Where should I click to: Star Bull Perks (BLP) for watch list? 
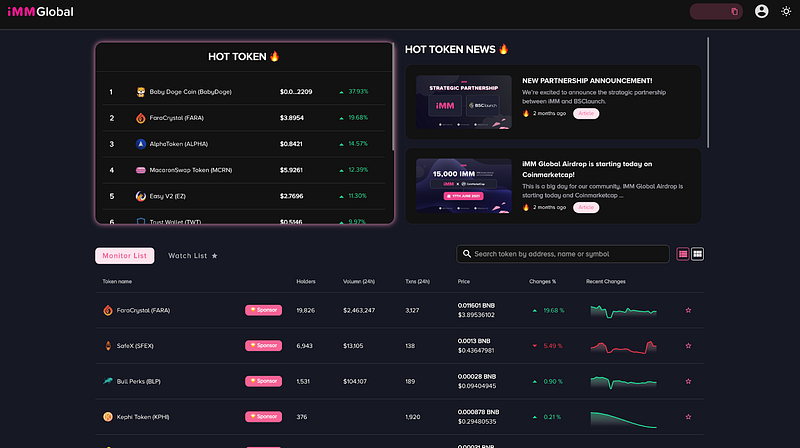click(x=688, y=381)
